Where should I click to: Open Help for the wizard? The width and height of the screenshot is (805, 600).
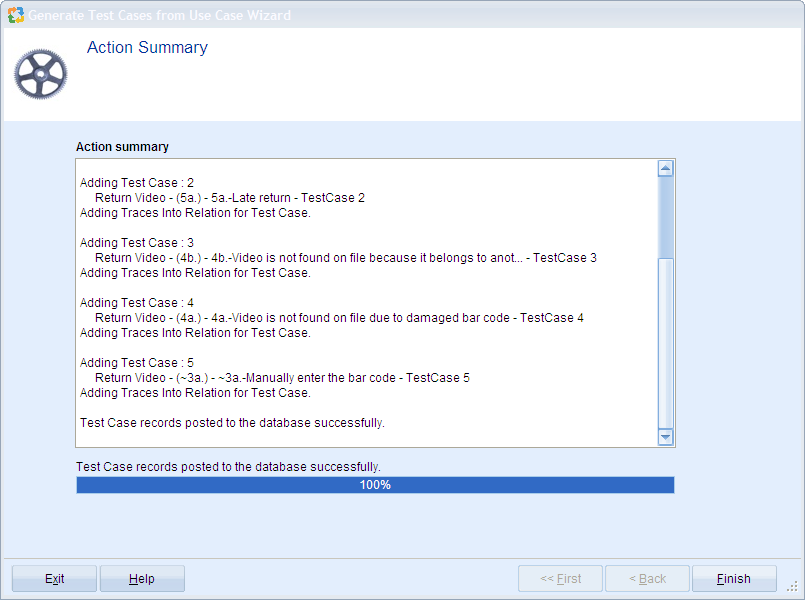tap(142, 578)
